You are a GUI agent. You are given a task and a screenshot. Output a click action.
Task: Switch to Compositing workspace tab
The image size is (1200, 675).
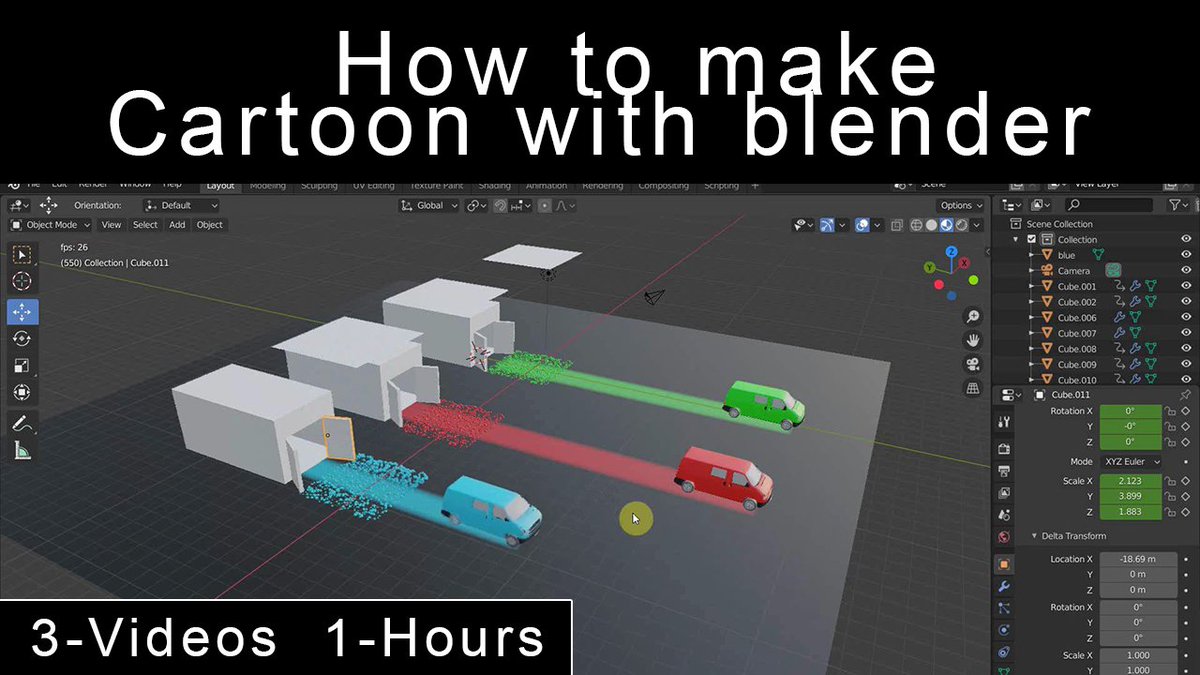click(664, 186)
